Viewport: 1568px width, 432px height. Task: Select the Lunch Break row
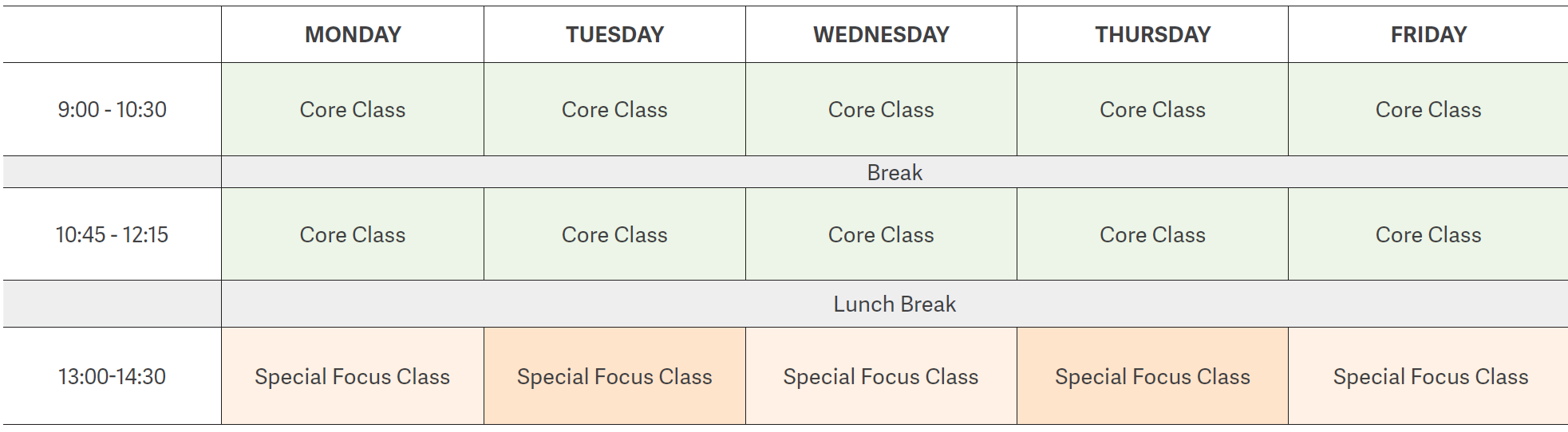coord(895,304)
